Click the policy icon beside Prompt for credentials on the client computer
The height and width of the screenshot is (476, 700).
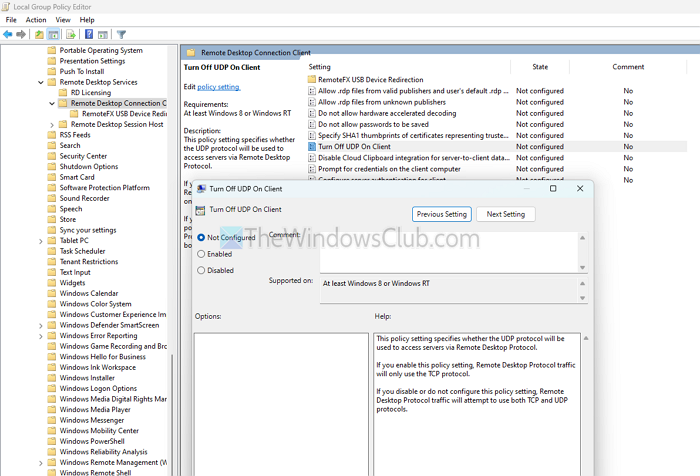point(312,169)
